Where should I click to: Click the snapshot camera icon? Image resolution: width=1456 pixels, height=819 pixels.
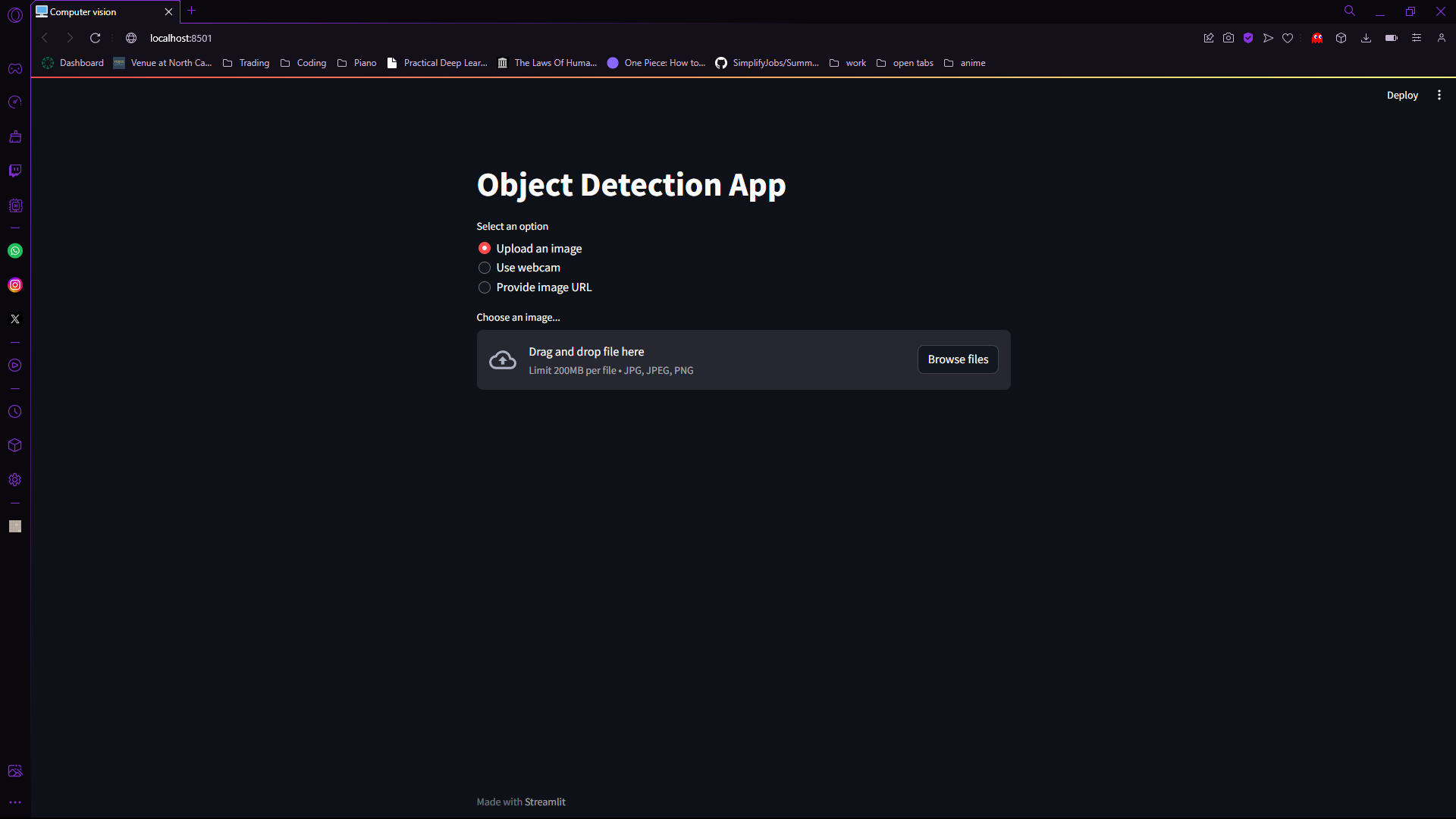(x=1228, y=38)
